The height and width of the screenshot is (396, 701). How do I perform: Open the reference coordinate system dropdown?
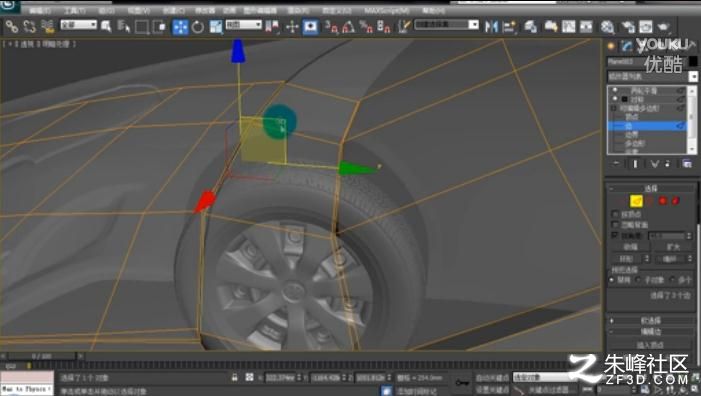click(243, 24)
